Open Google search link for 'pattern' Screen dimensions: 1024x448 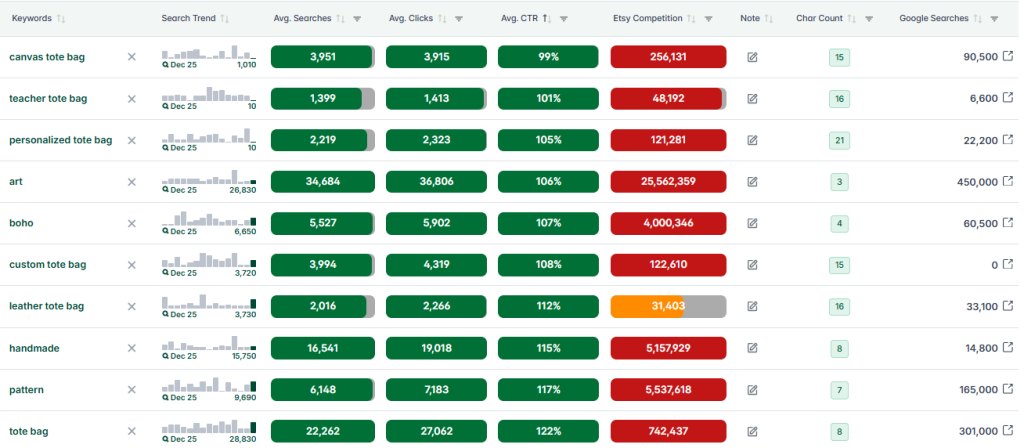[x=1008, y=389]
